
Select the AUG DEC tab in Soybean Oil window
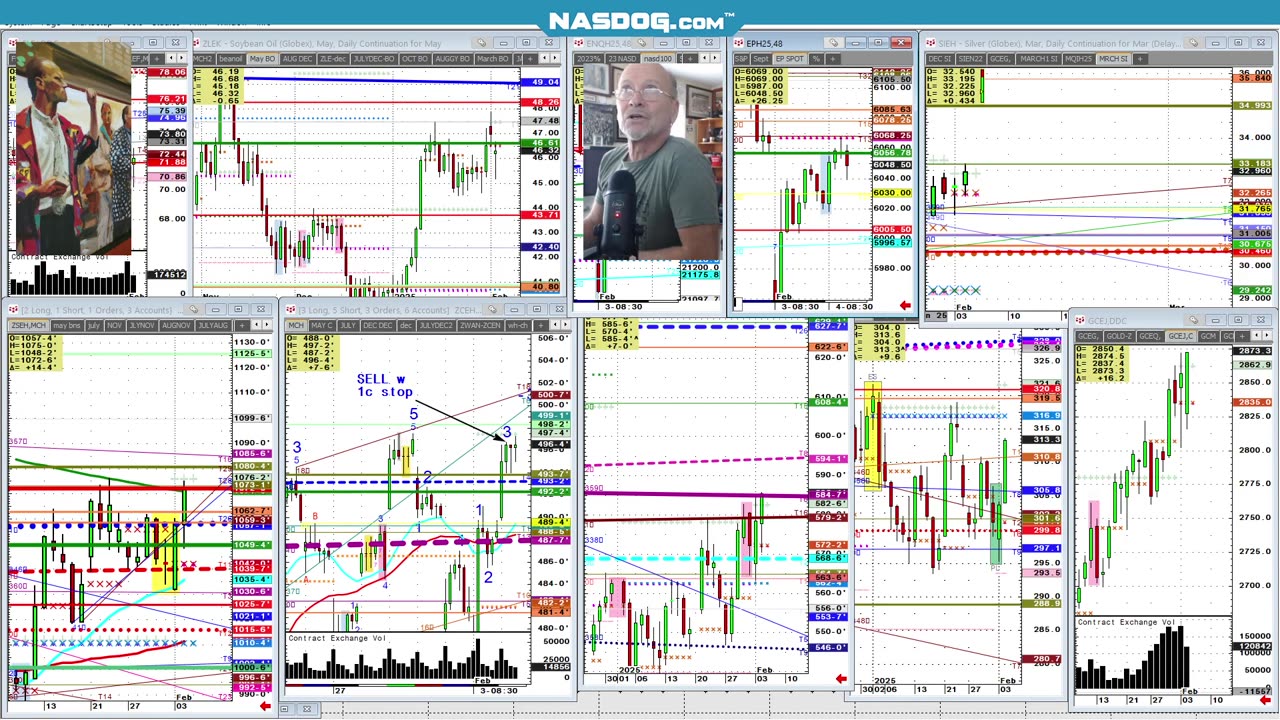[298, 59]
